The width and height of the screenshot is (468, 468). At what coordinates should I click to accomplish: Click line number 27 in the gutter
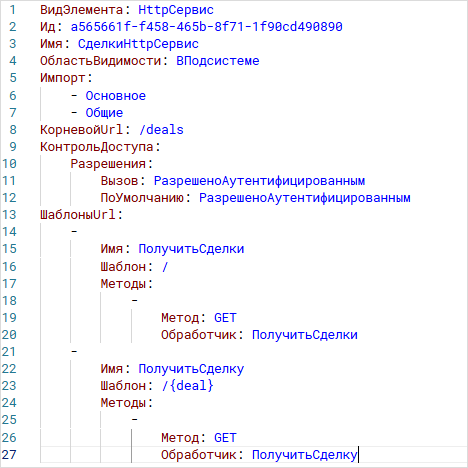tap(9, 455)
